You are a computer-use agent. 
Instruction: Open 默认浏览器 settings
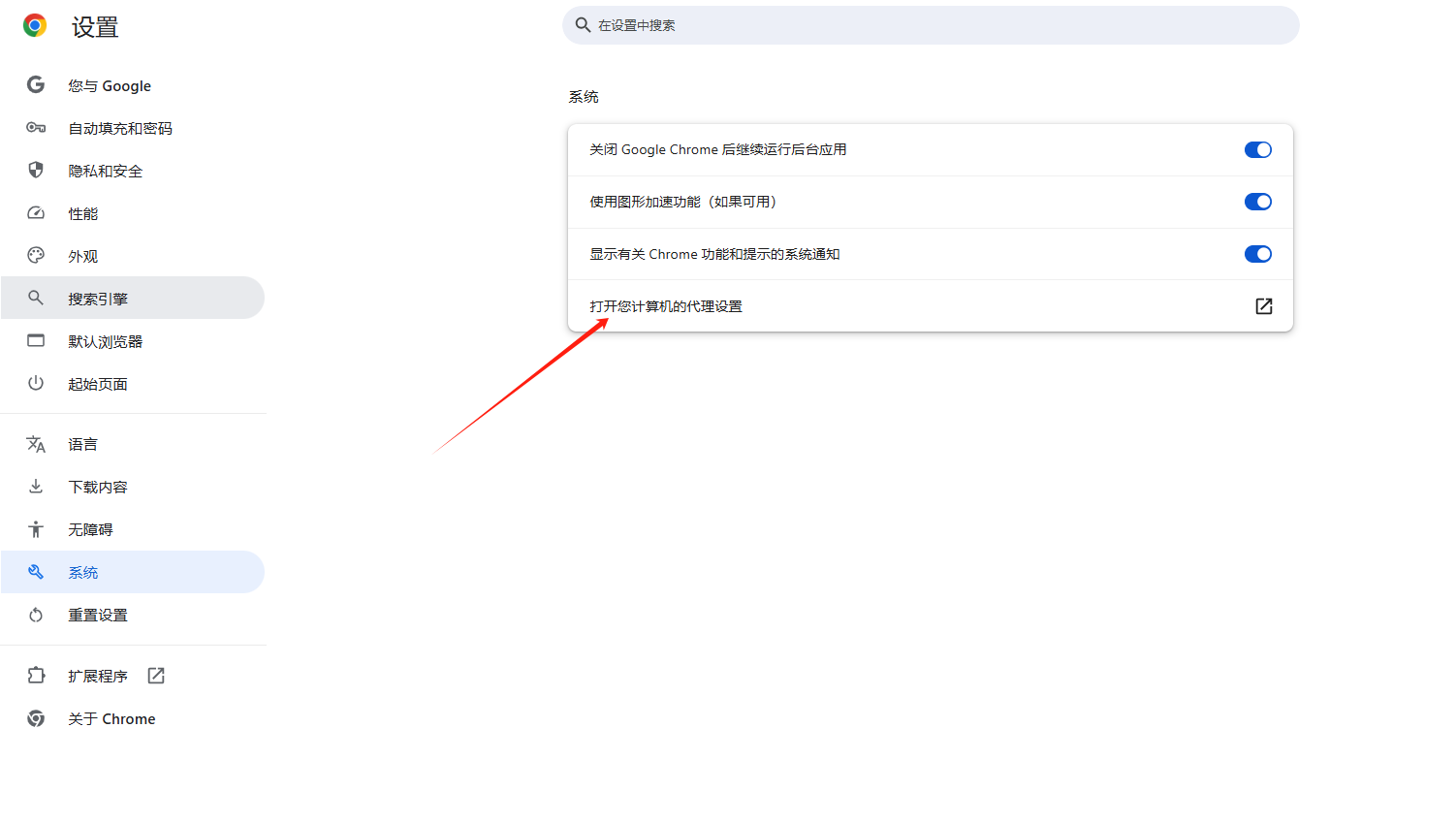coord(133,341)
